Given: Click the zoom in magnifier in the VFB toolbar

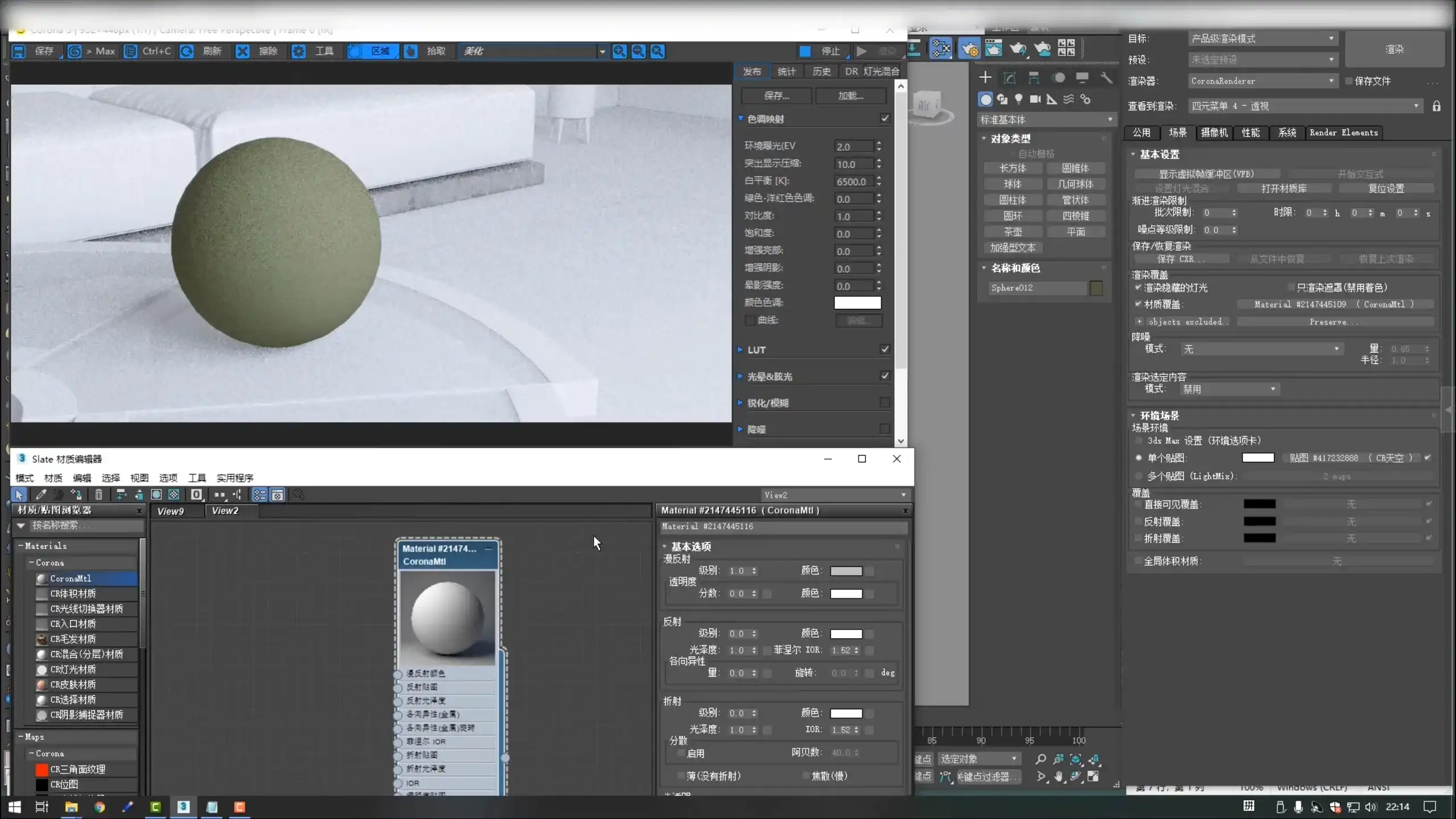Looking at the screenshot, I should click(619, 51).
